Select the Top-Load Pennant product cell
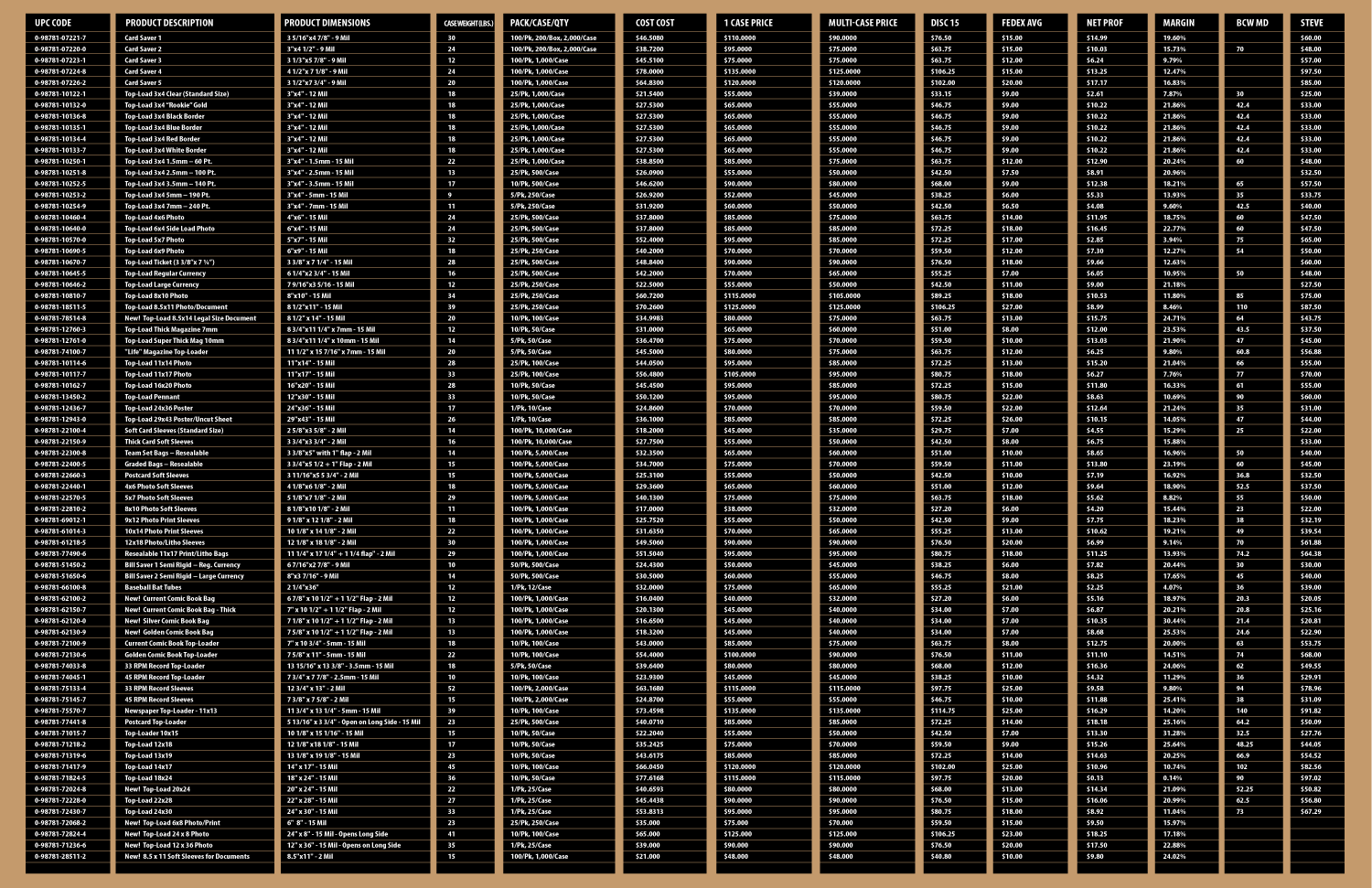 tap(152, 397)
